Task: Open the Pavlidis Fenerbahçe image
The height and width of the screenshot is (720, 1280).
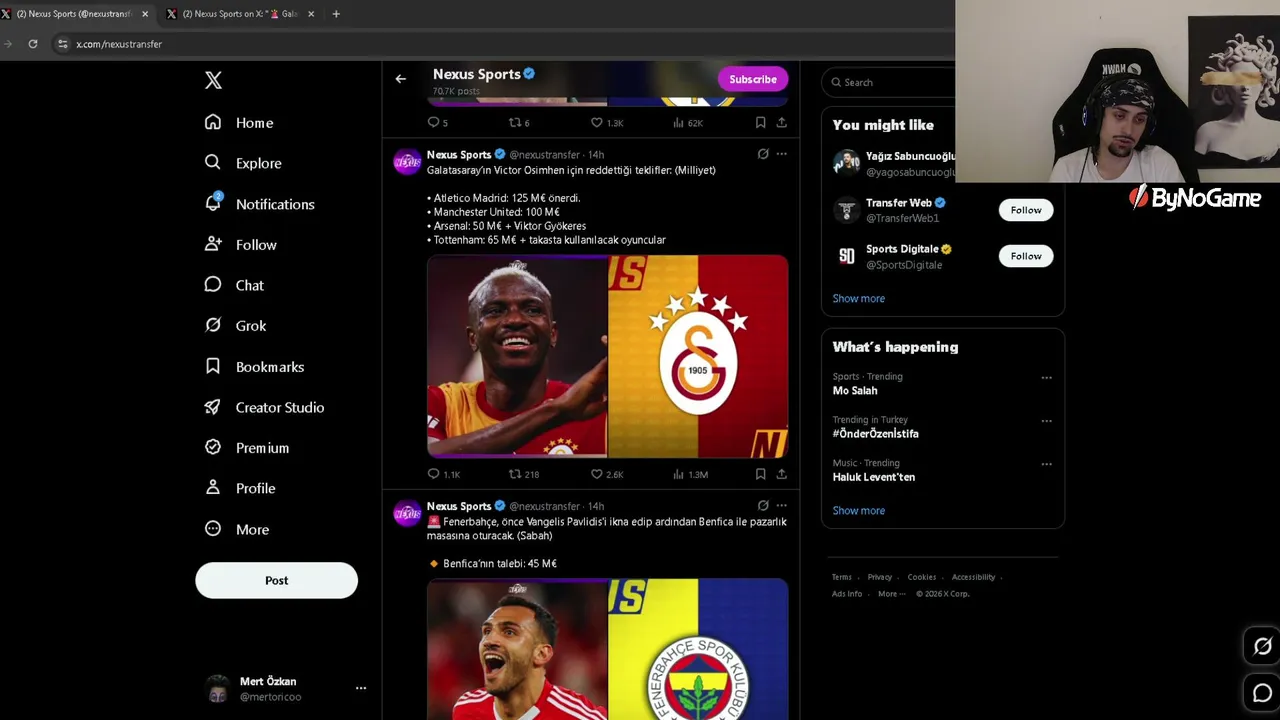Action: [607, 649]
